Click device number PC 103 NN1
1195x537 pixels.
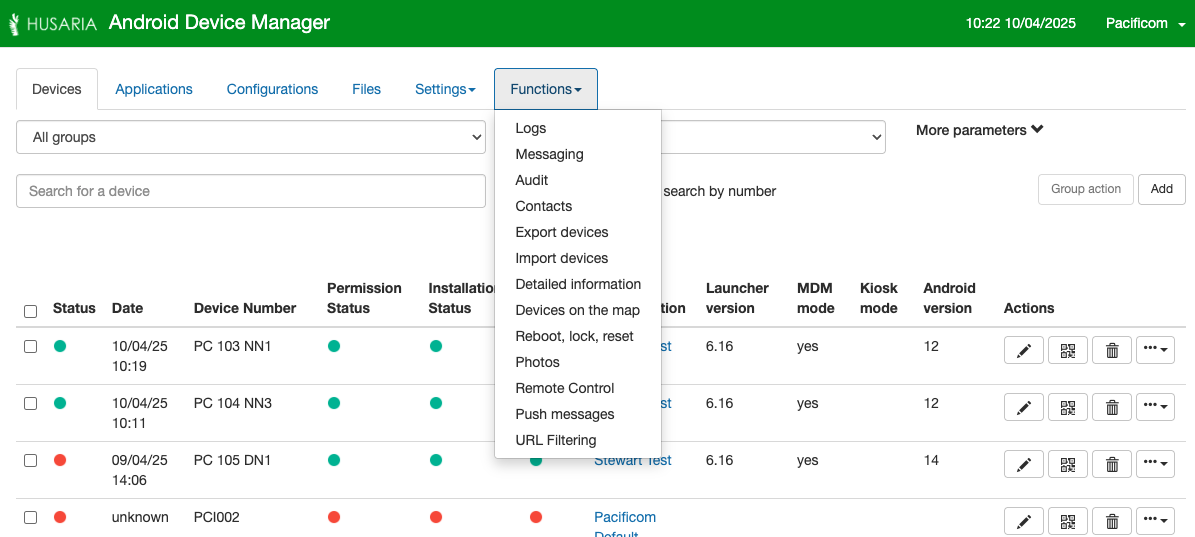[232, 346]
